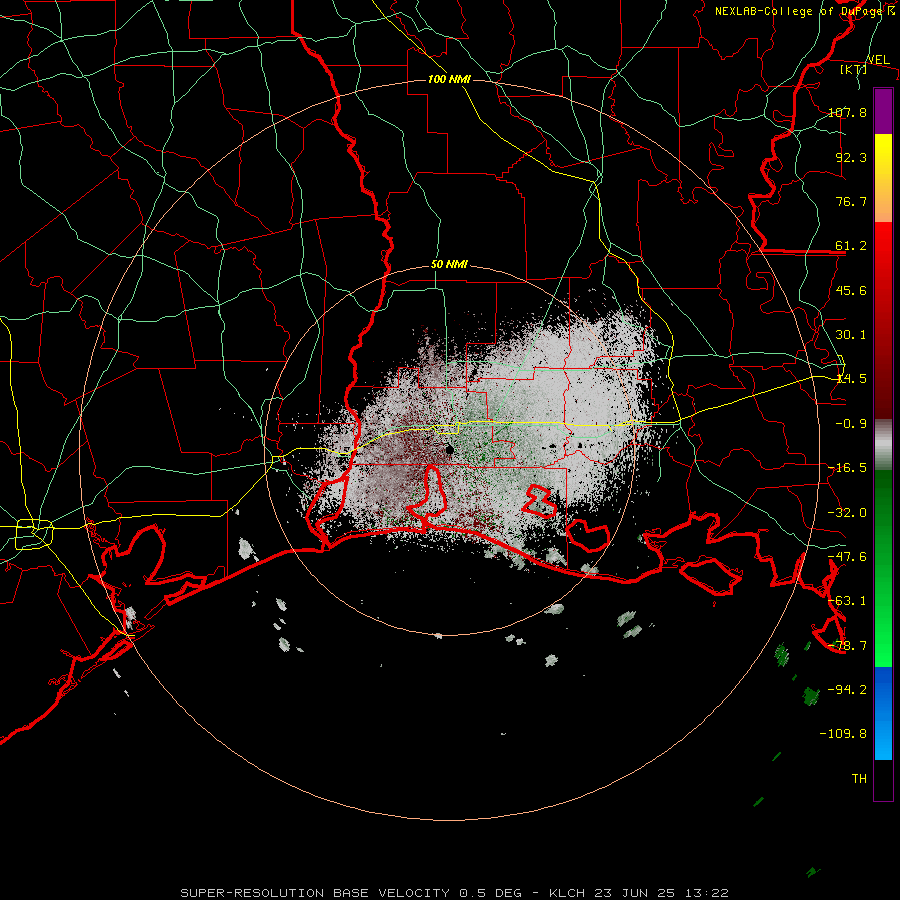Pick the purple segment of the velocity color bar
The image size is (900, 900).
883,111
